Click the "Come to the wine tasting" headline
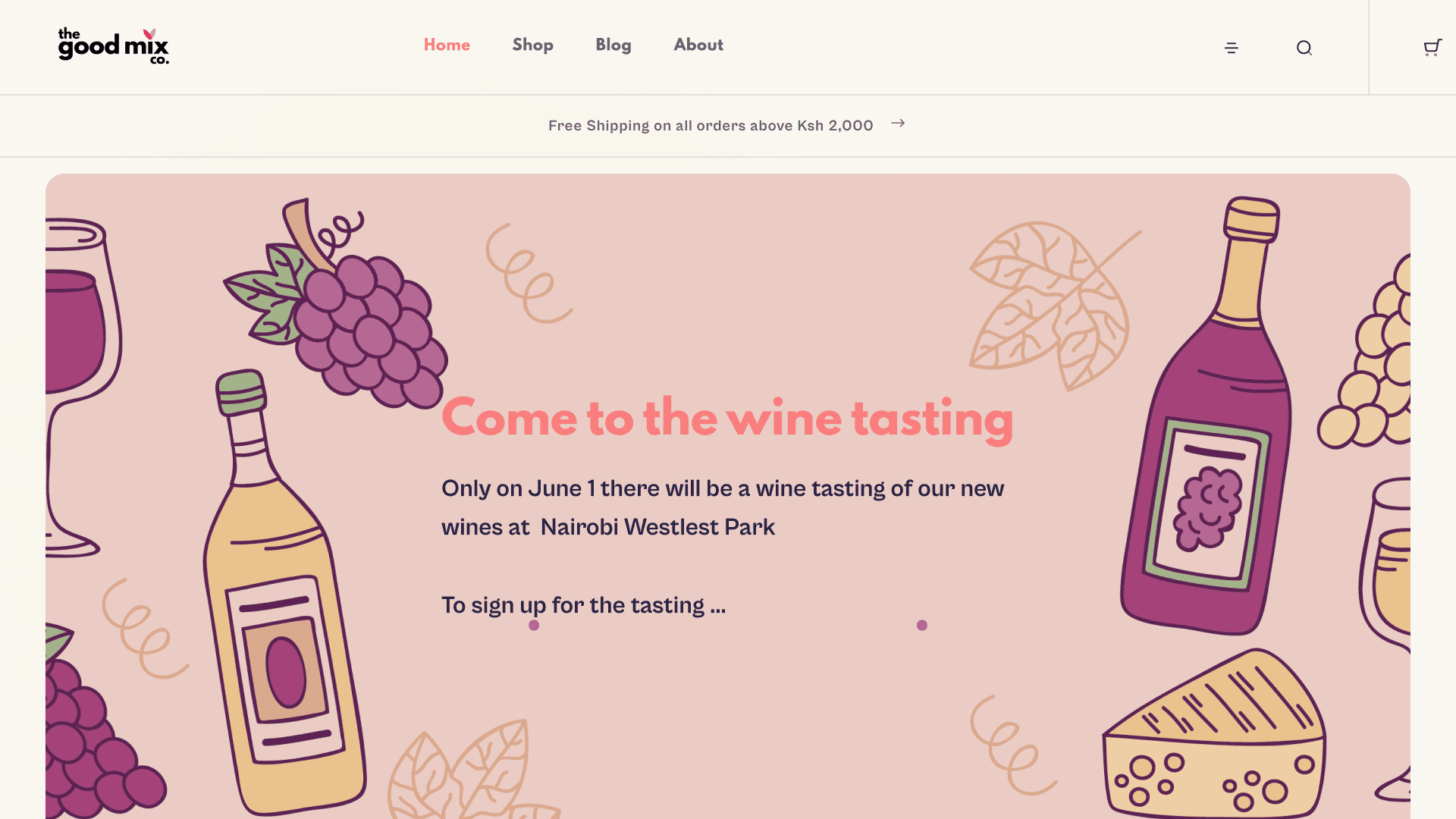 point(727,418)
